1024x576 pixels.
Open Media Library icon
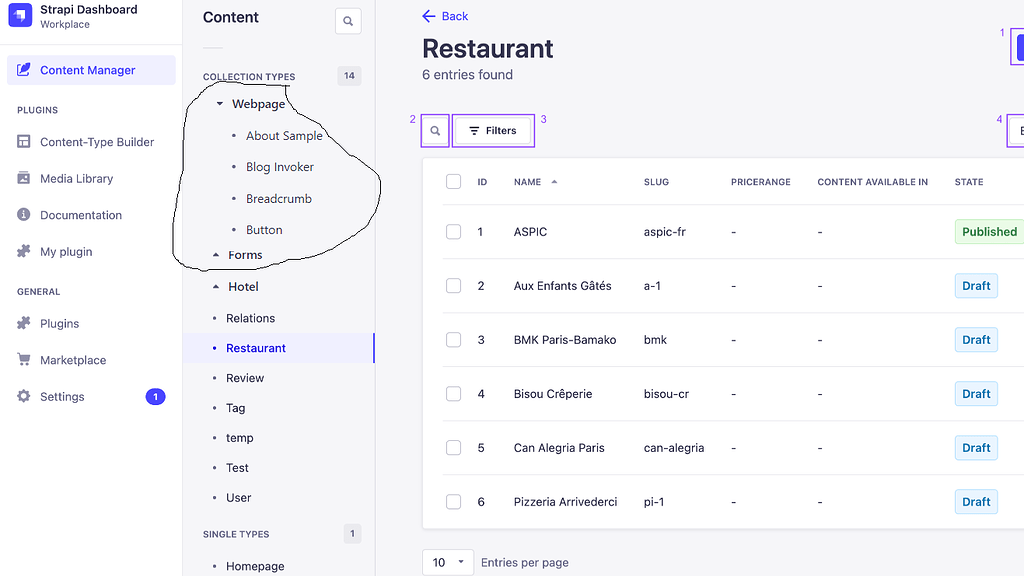[x=24, y=179]
